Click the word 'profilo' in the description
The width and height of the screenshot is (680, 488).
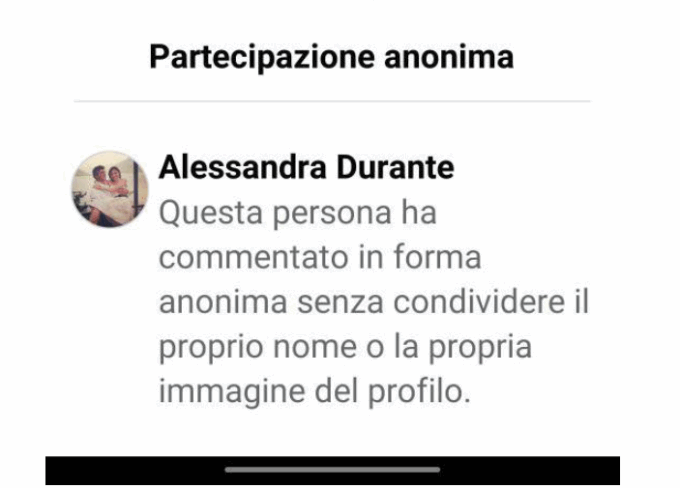[x=415, y=393]
